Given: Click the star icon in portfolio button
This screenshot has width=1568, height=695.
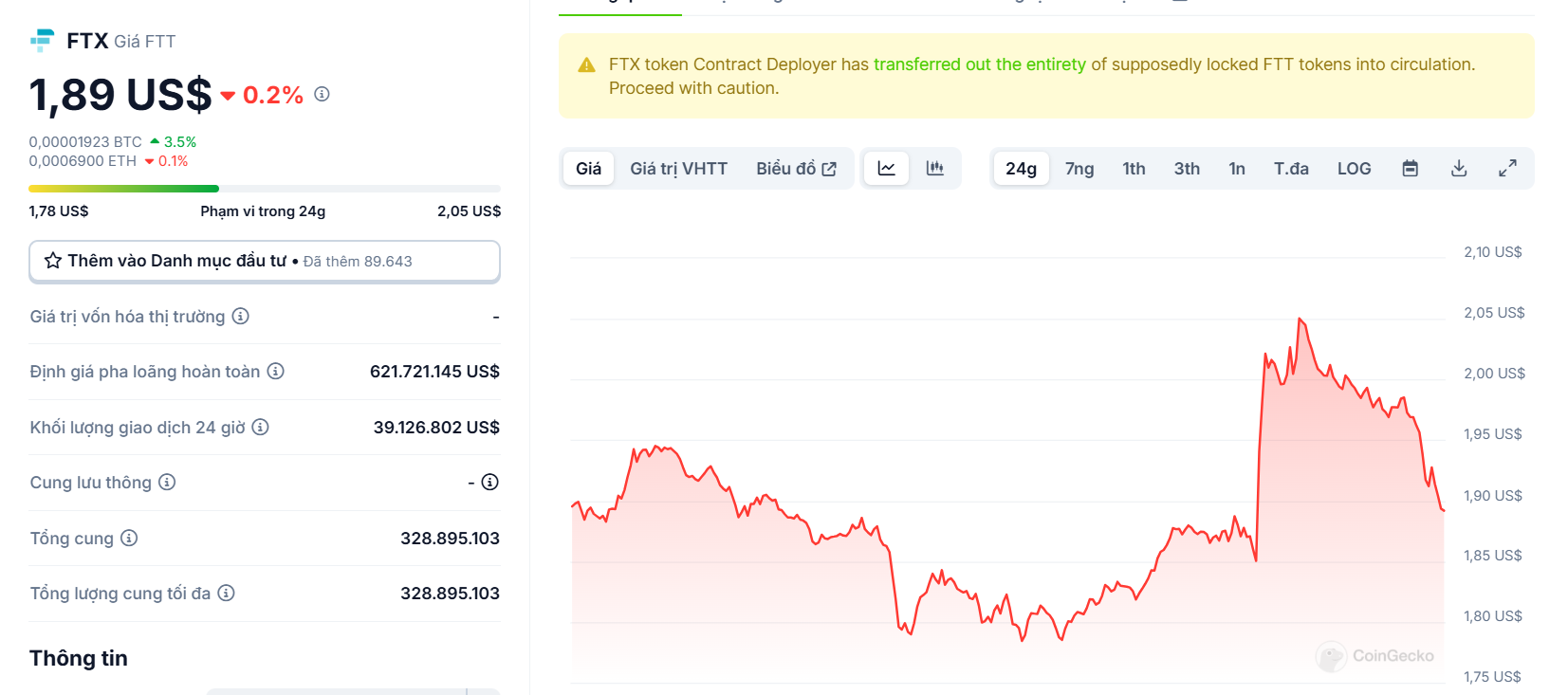Looking at the screenshot, I should (53, 261).
